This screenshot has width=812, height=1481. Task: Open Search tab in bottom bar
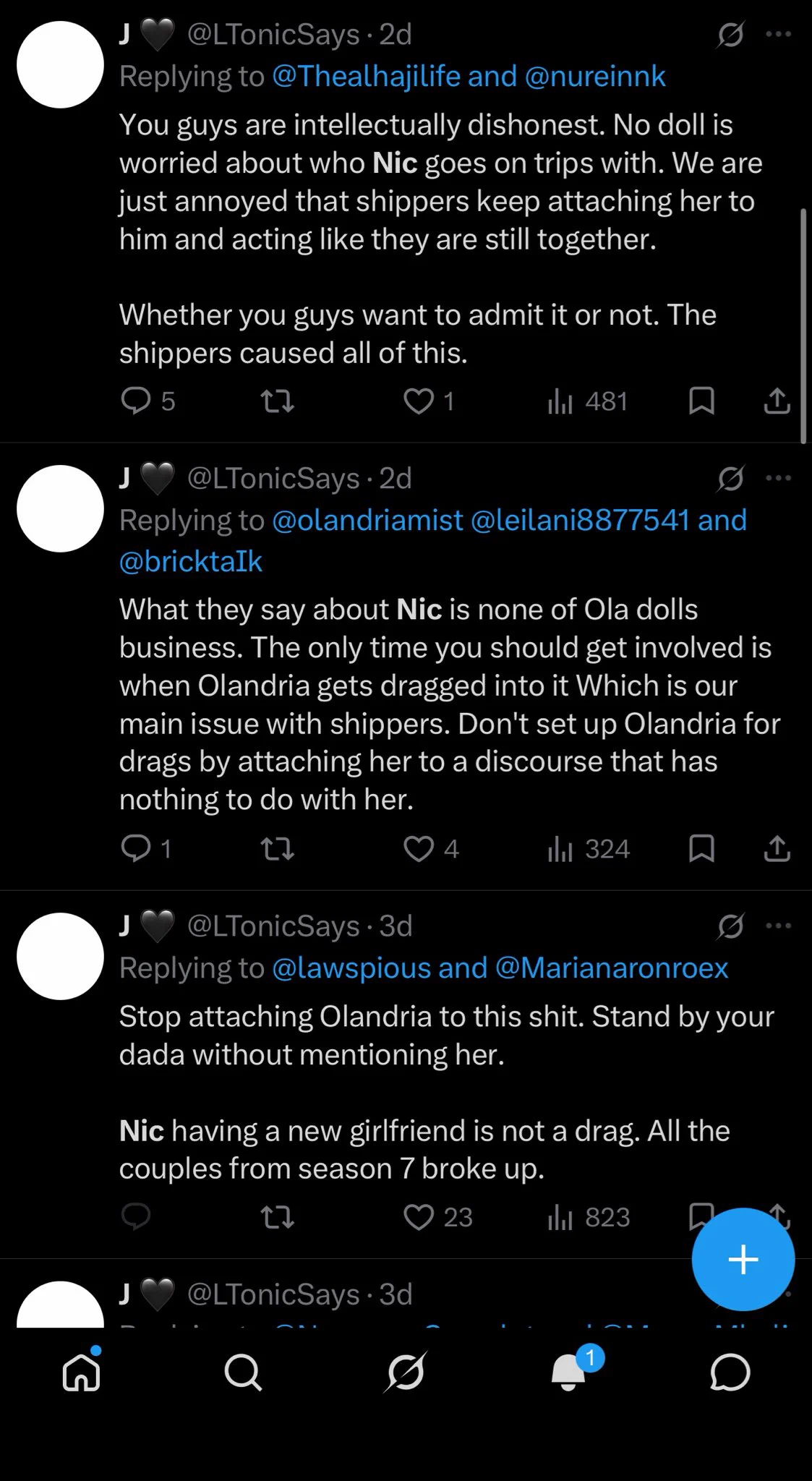point(243,1372)
